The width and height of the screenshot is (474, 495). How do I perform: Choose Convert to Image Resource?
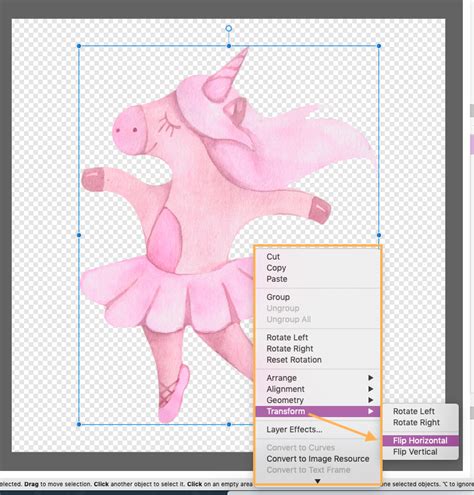click(x=318, y=459)
